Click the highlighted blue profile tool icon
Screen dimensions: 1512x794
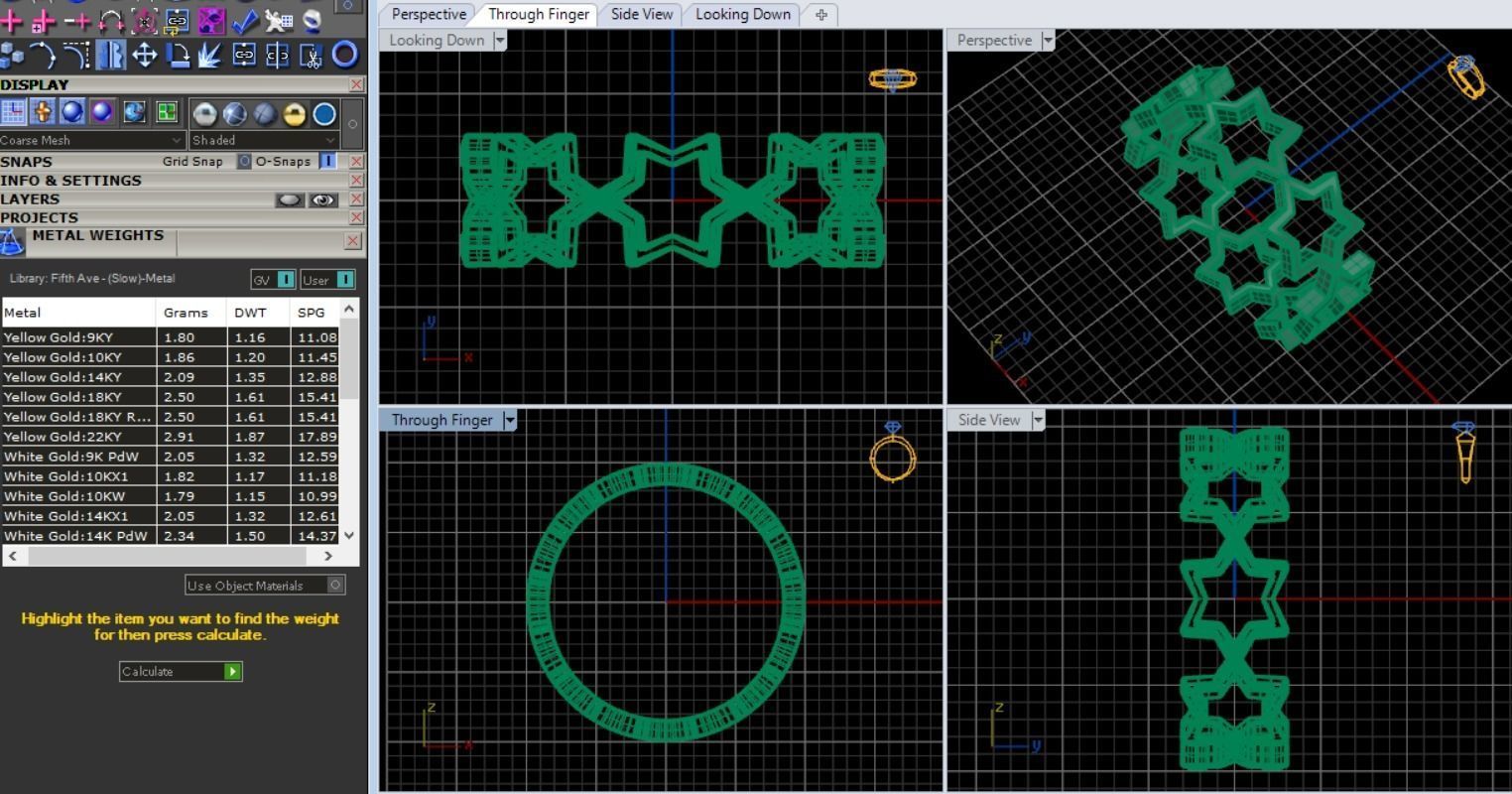110,55
